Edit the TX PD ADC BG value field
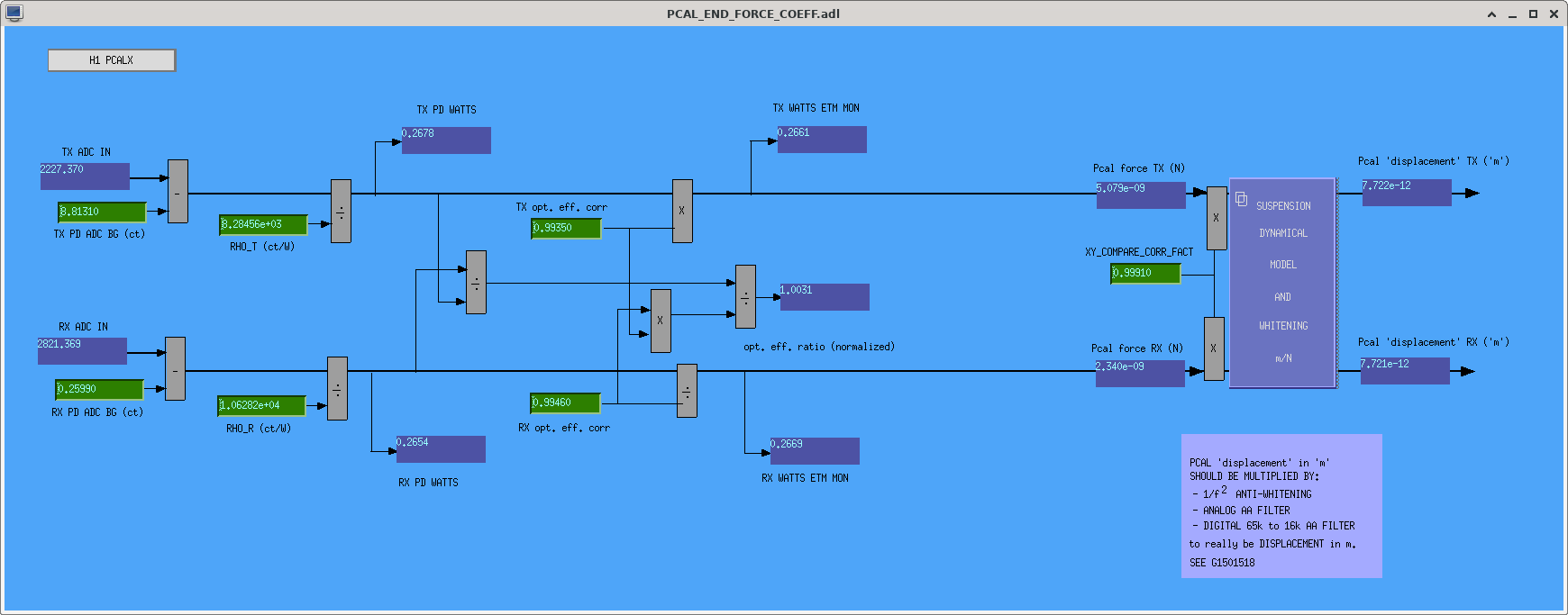Screen dimensions: 1568x615 coord(102,212)
